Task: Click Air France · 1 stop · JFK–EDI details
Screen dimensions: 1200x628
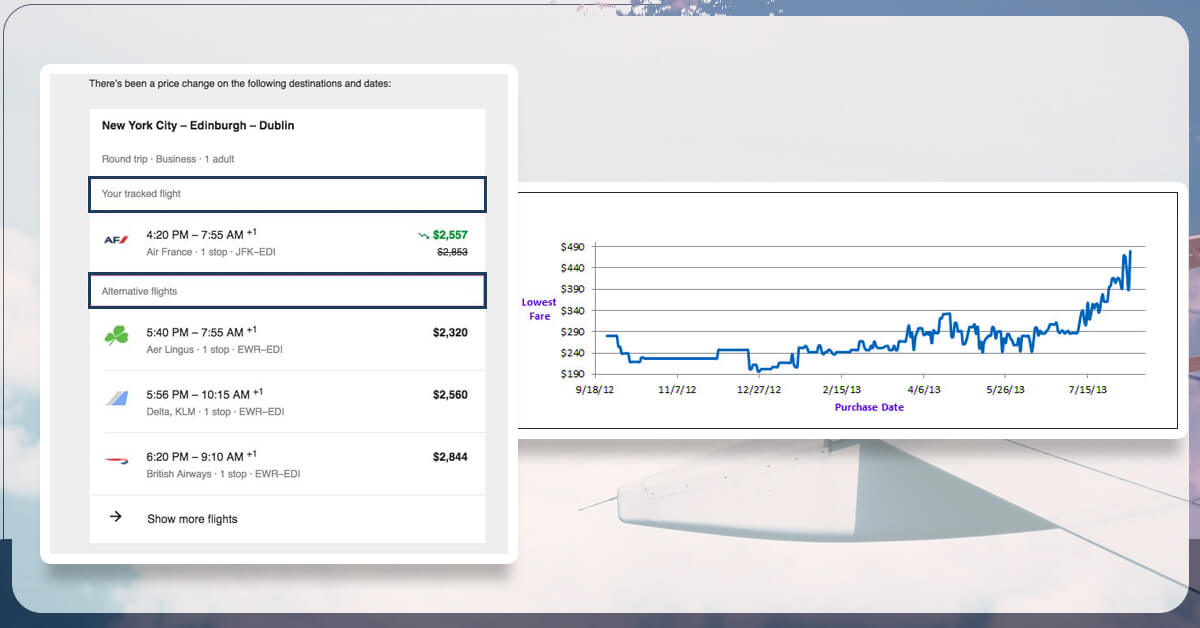Action: tap(210, 252)
